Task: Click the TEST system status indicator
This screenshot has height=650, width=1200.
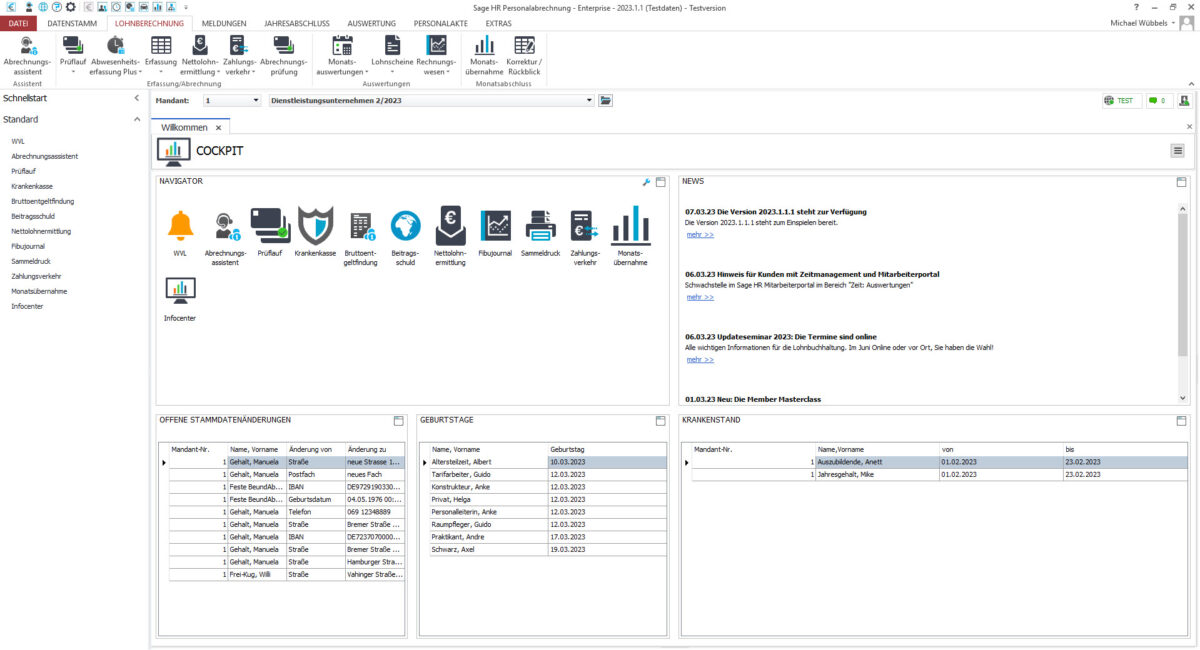Action: tap(1120, 100)
